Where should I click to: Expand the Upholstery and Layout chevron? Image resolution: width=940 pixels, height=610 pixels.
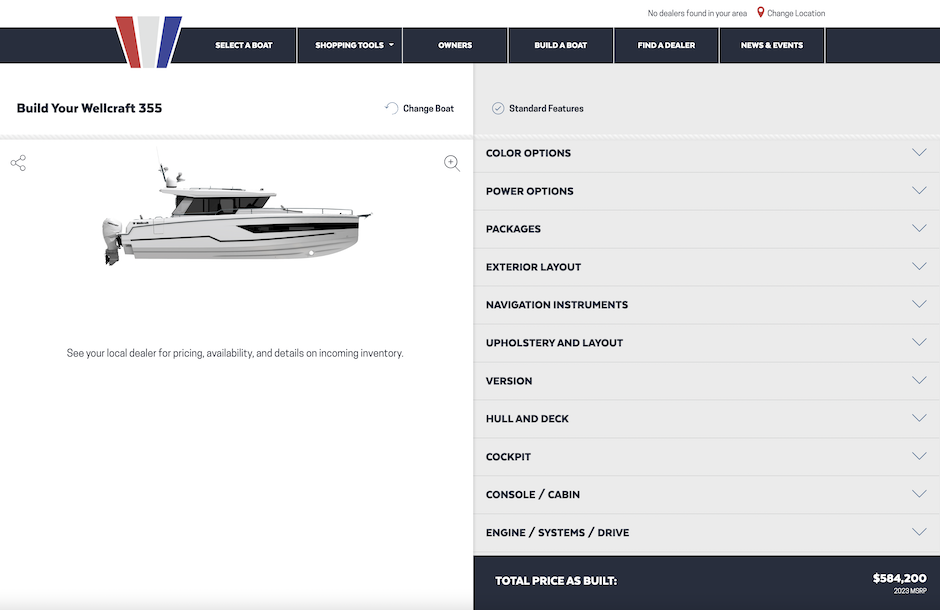(x=919, y=342)
